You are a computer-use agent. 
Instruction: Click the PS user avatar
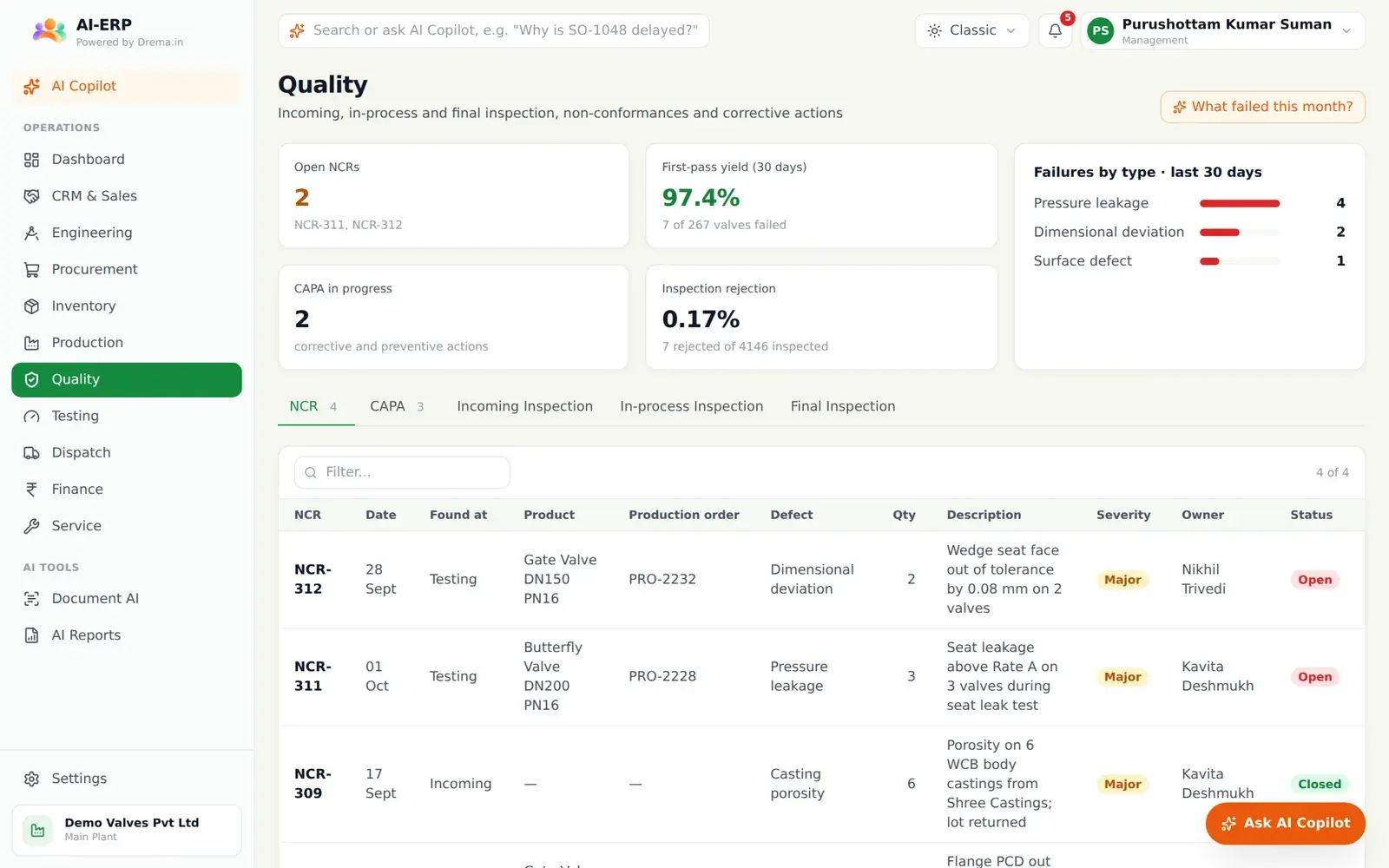pyautogui.click(x=1101, y=31)
